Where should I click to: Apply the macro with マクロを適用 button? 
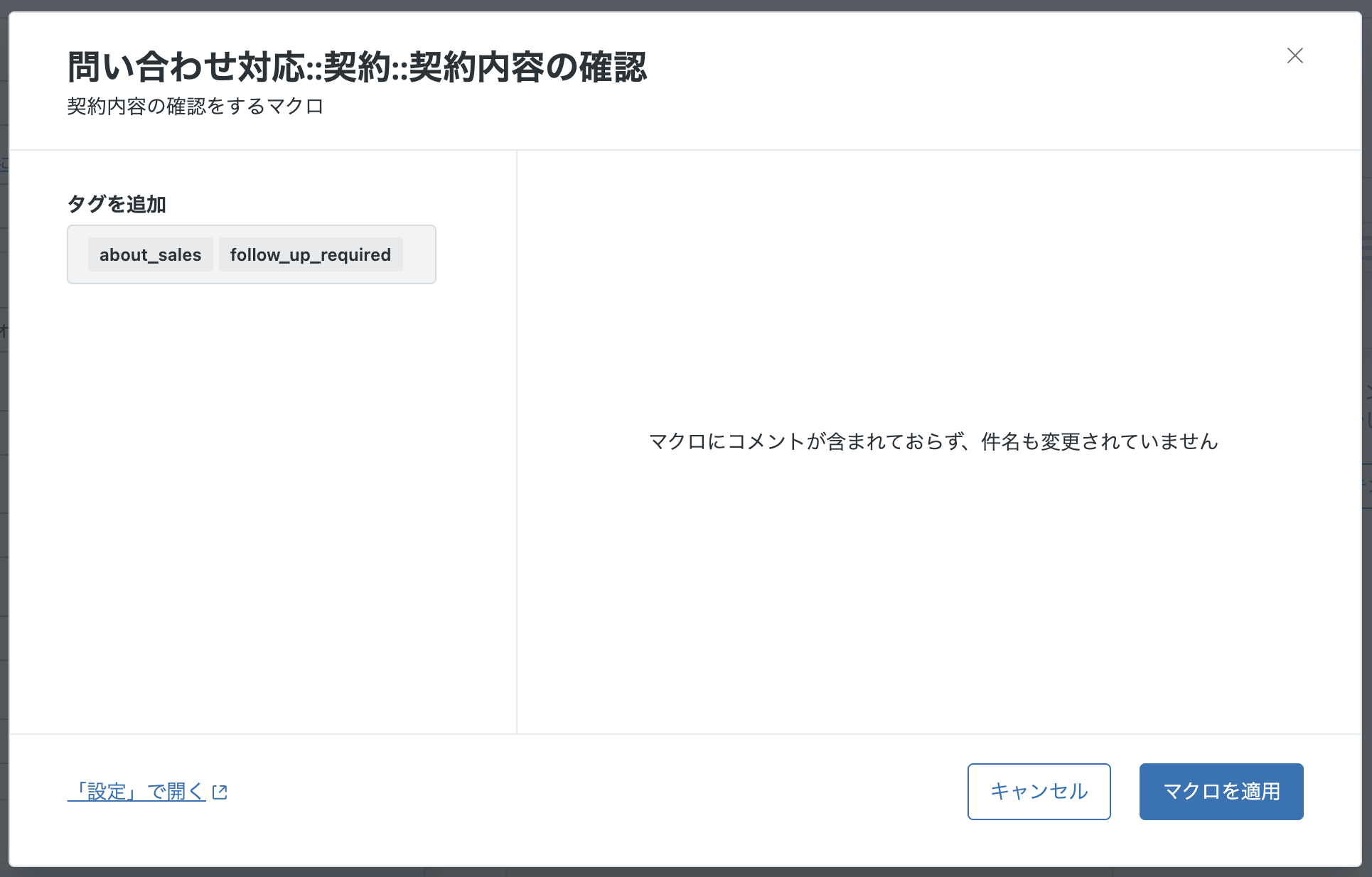coord(1221,792)
